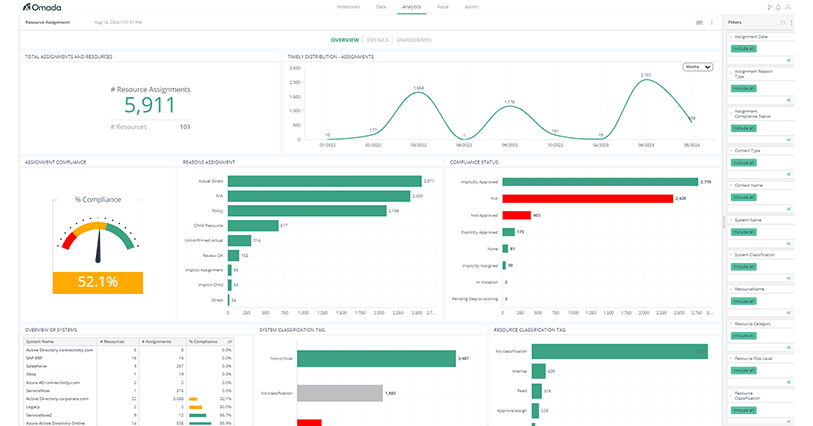
Task: Open the Notebooks menu item
Action: pyautogui.click(x=348, y=7)
